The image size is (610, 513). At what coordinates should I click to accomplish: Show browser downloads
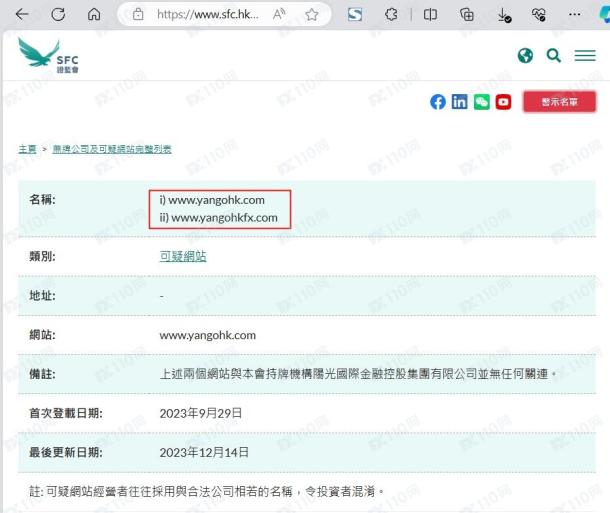[504, 15]
